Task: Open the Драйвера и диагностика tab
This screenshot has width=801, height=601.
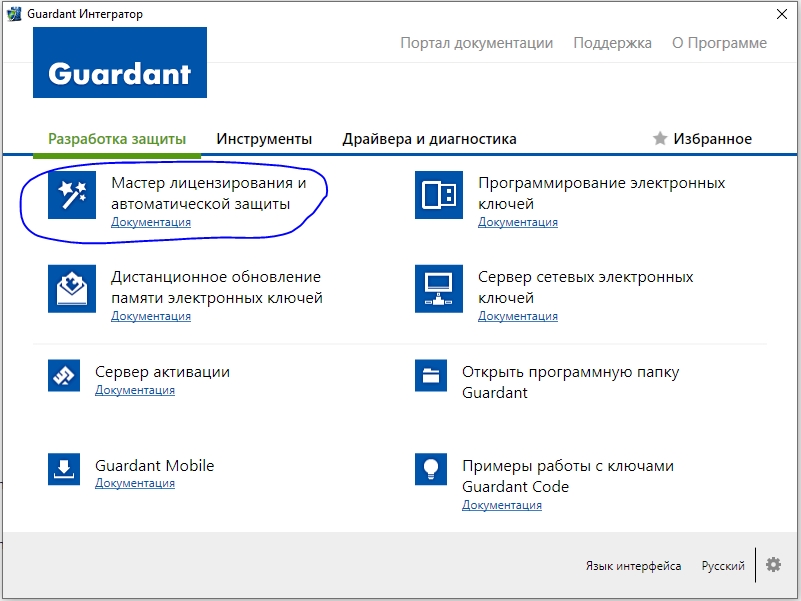Action: (429, 139)
